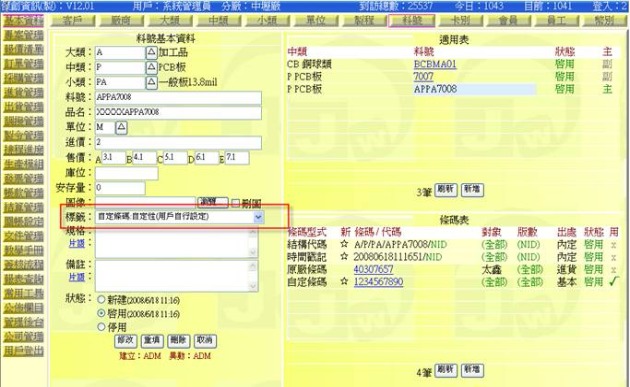630x387 pixels.
Task: Switch to the 員工 tab
Action: [x=557, y=20]
